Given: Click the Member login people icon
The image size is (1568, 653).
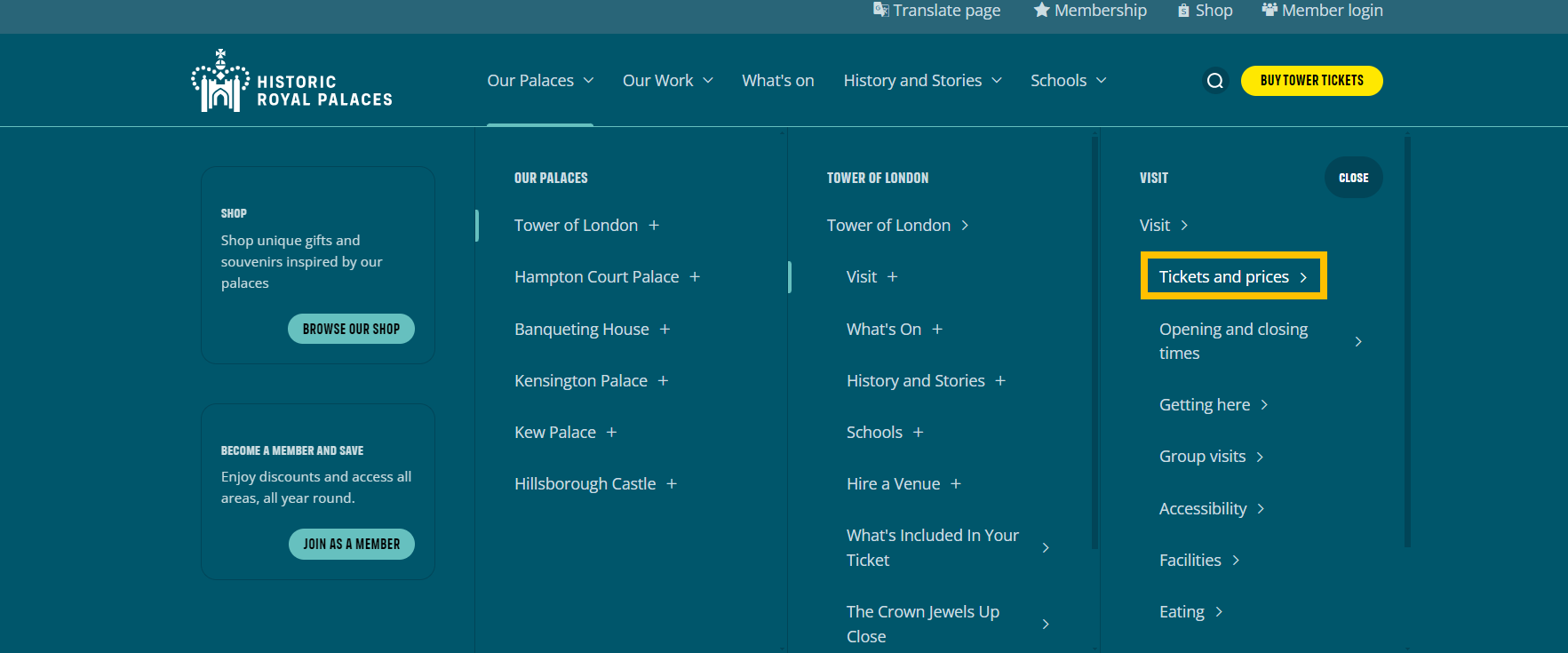Looking at the screenshot, I should 1270,10.
